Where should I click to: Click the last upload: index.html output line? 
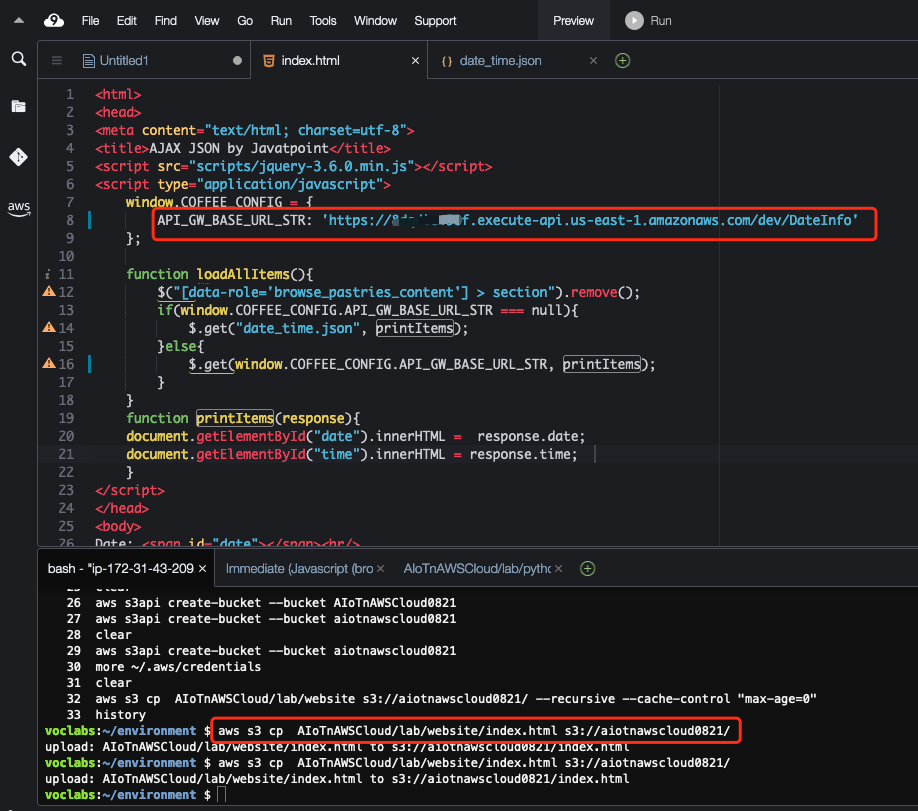[x=337, y=779]
